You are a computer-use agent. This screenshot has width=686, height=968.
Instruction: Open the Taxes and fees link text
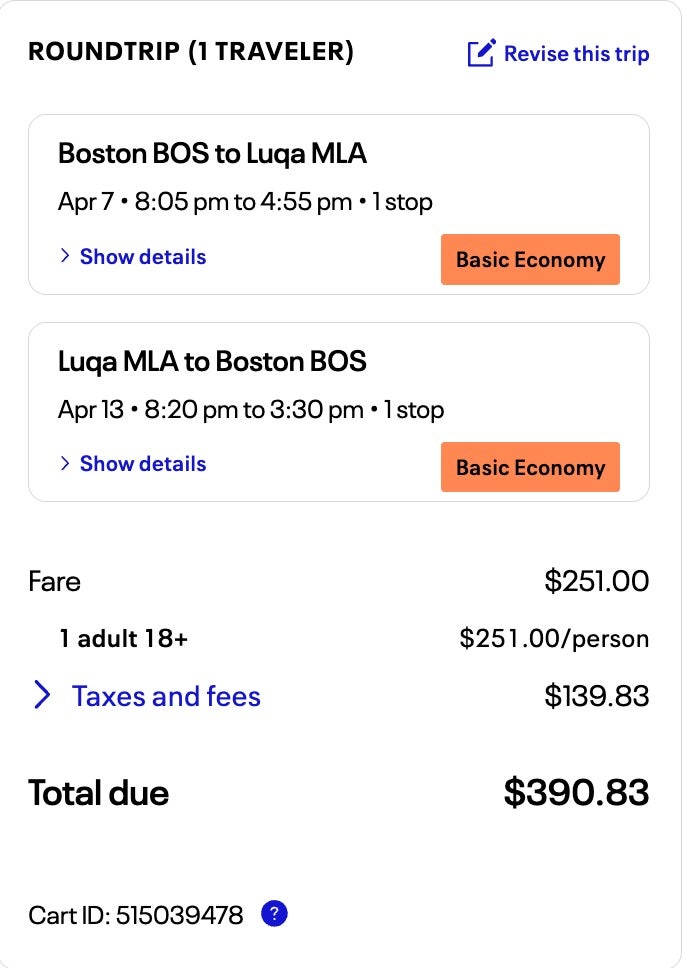(x=166, y=696)
